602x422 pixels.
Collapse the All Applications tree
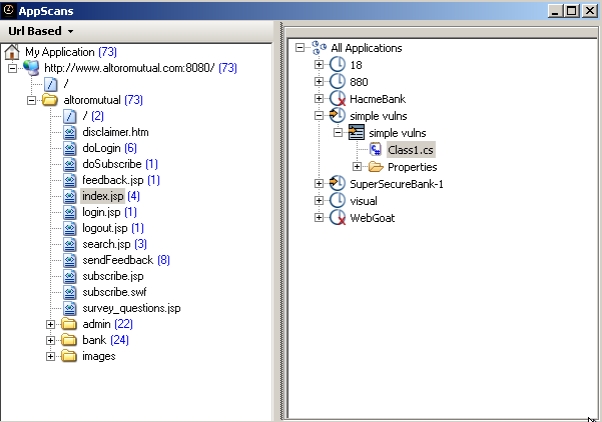(x=300, y=48)
